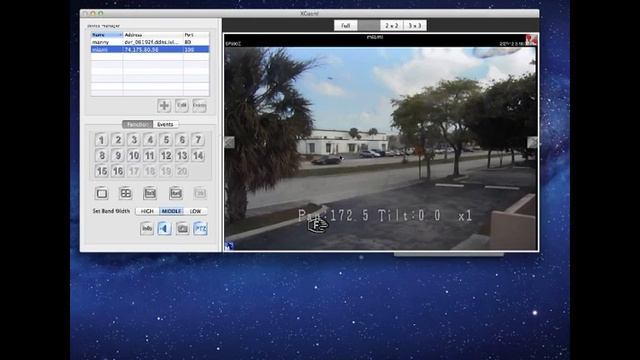This screenshot has width=640, height=360.
Task: Click the live camera video feed
Action: [x=380, y=147]
